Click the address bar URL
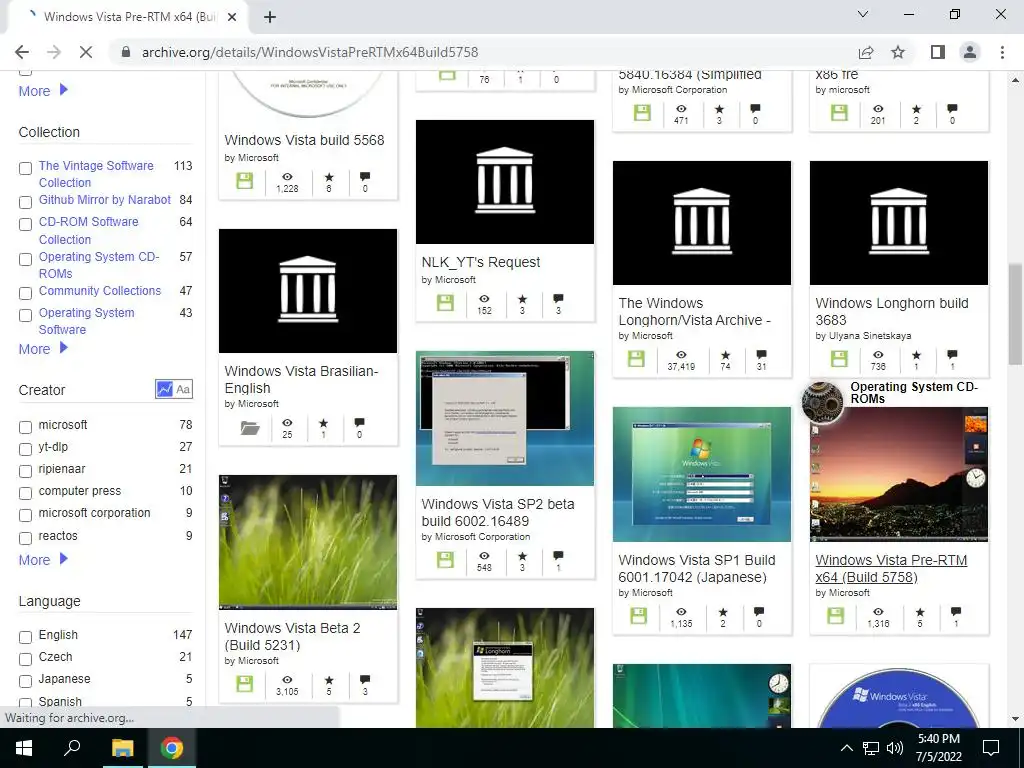This screenshot has height=768, width=1024. click(310, 52)
